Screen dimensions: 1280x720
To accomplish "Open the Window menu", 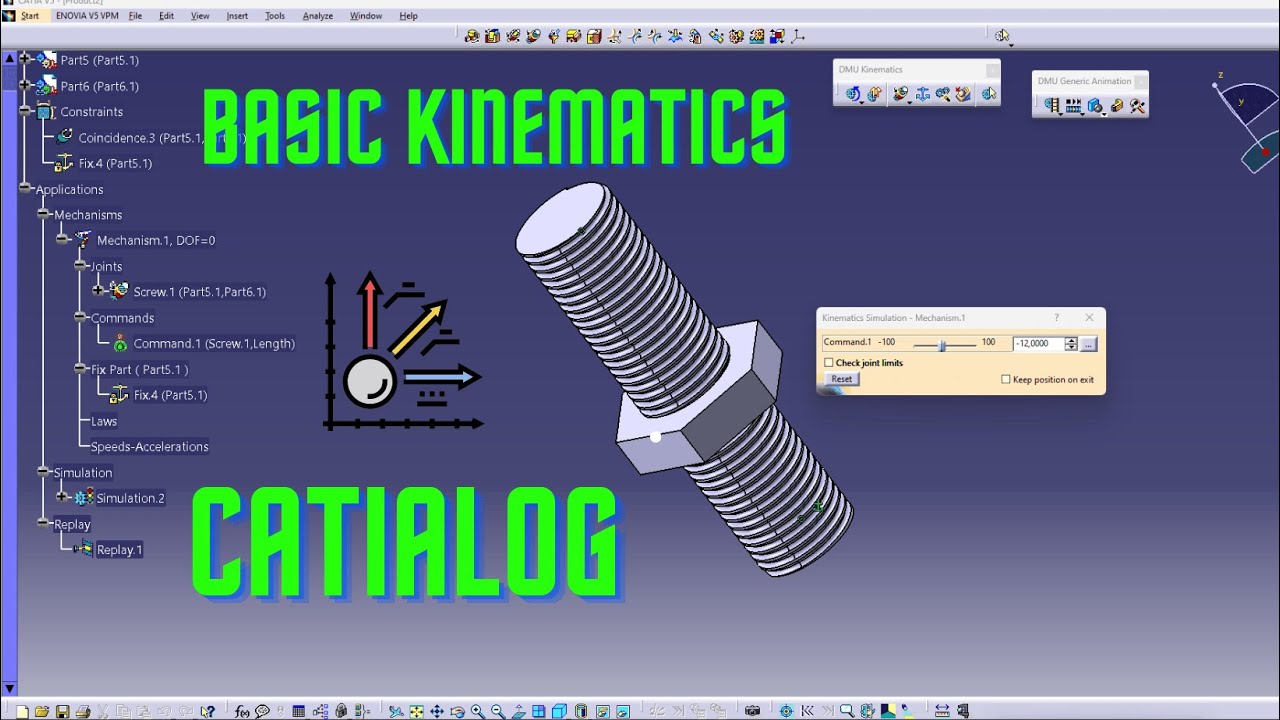I will pos(366,16).
